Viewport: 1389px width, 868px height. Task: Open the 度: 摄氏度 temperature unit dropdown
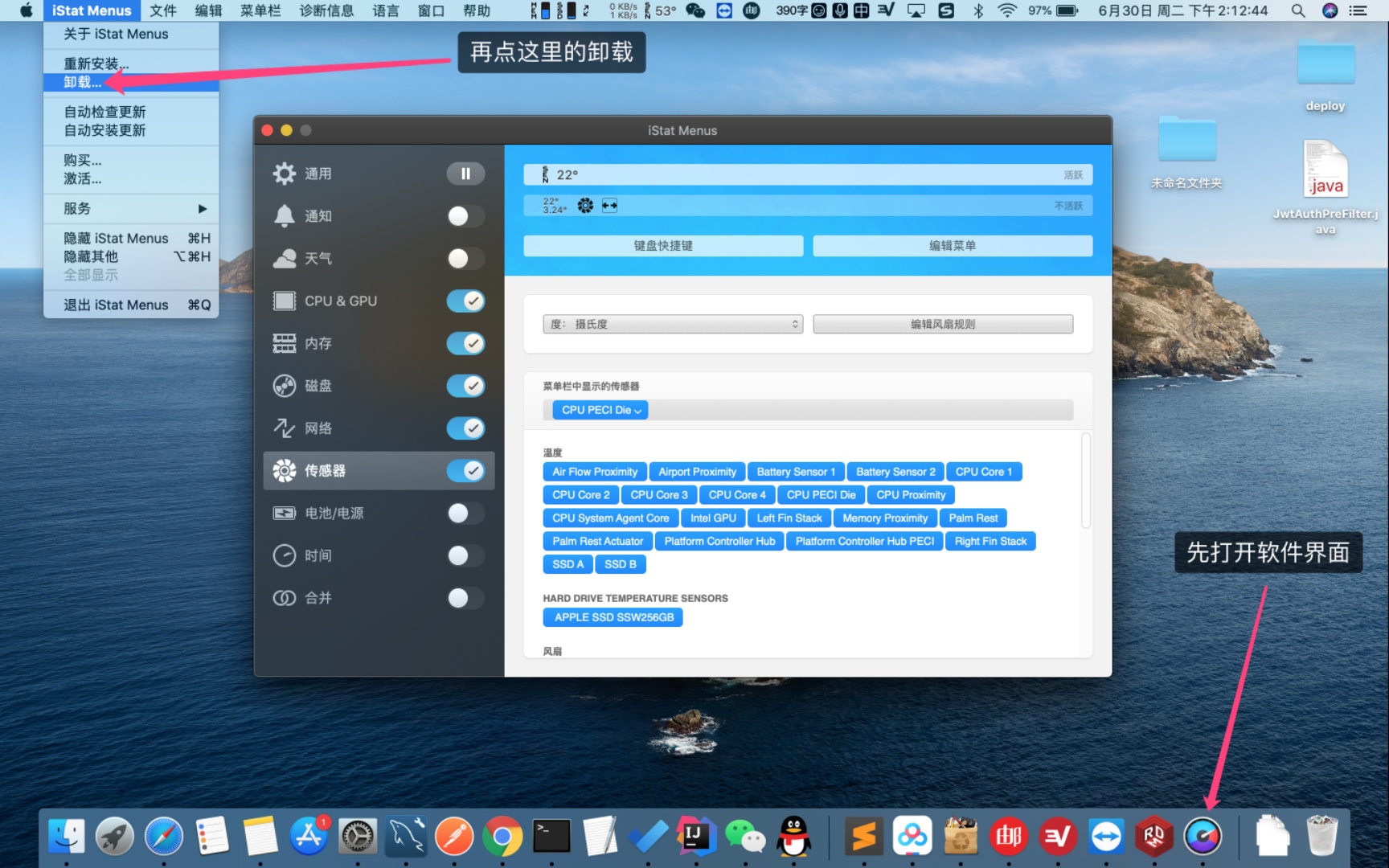coord(673,324)
